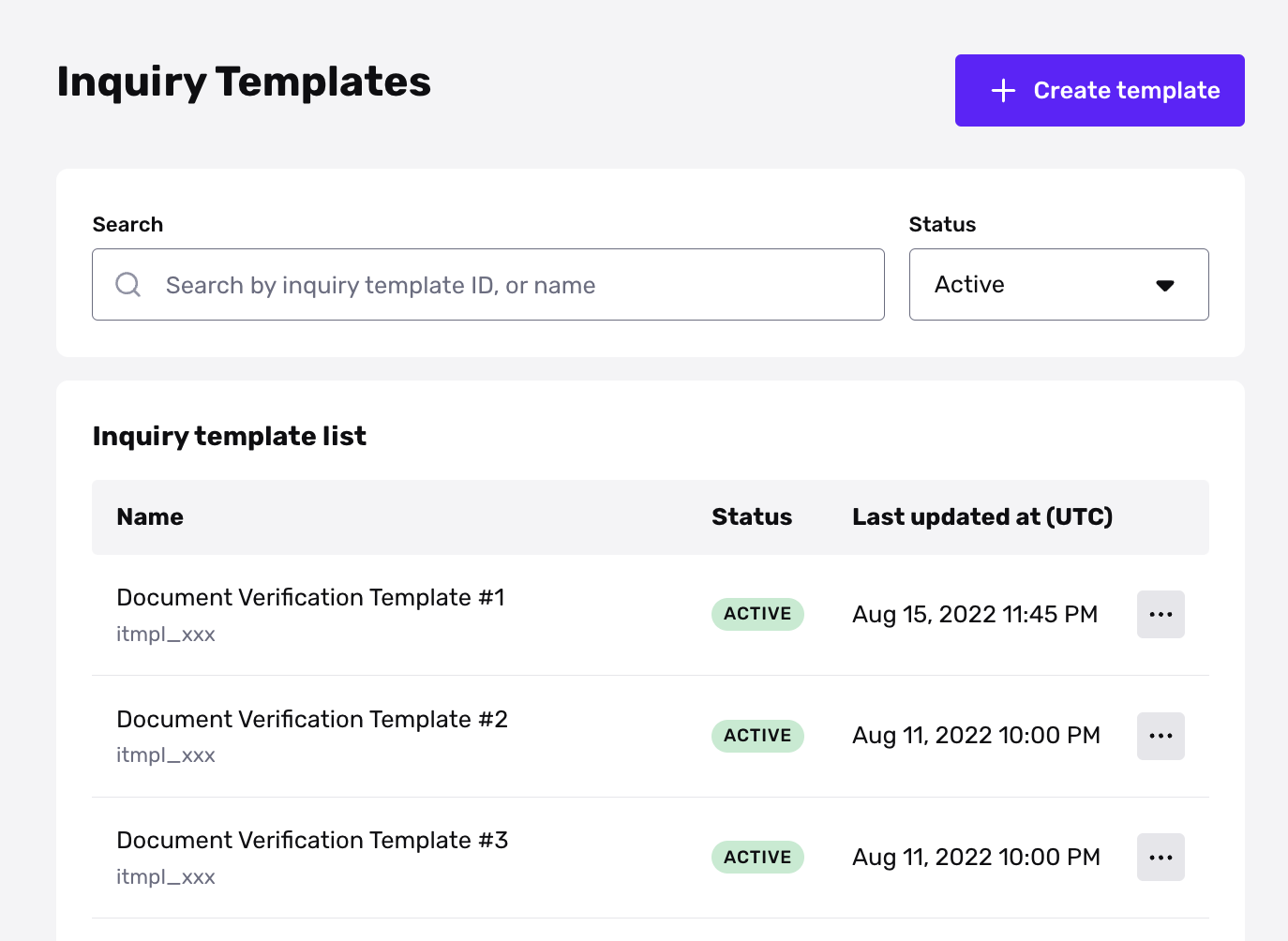
Task: Click the plus icon on Create template button
Action: 1002,90
